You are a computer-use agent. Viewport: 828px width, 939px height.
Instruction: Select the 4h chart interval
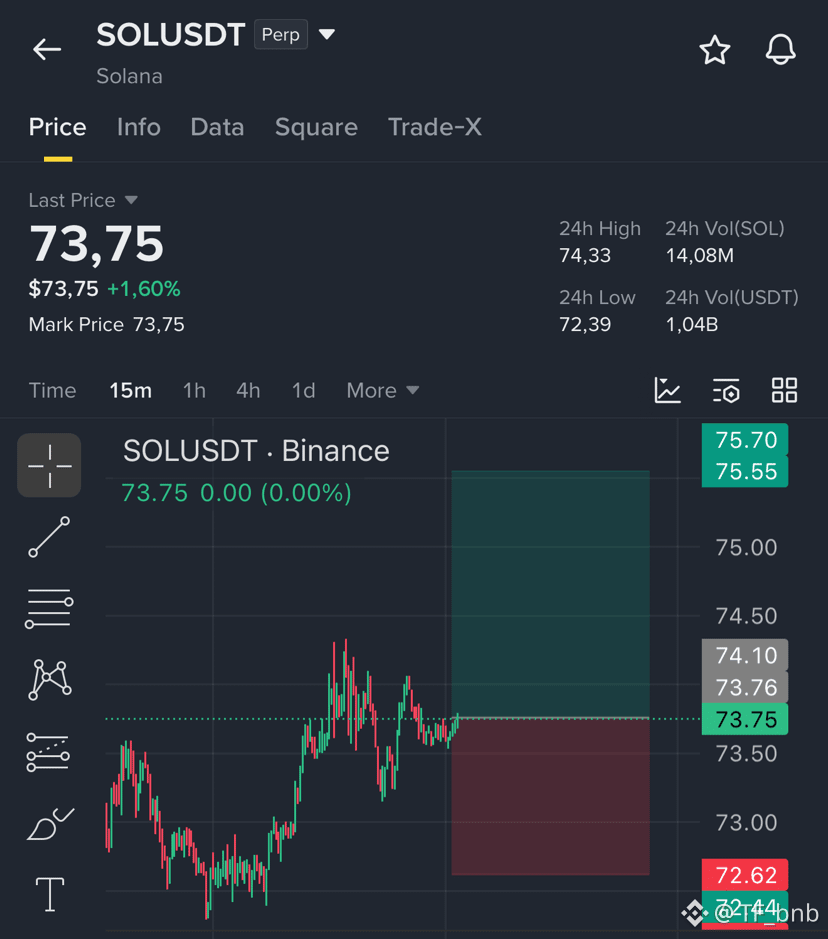(x=248, y=390)
